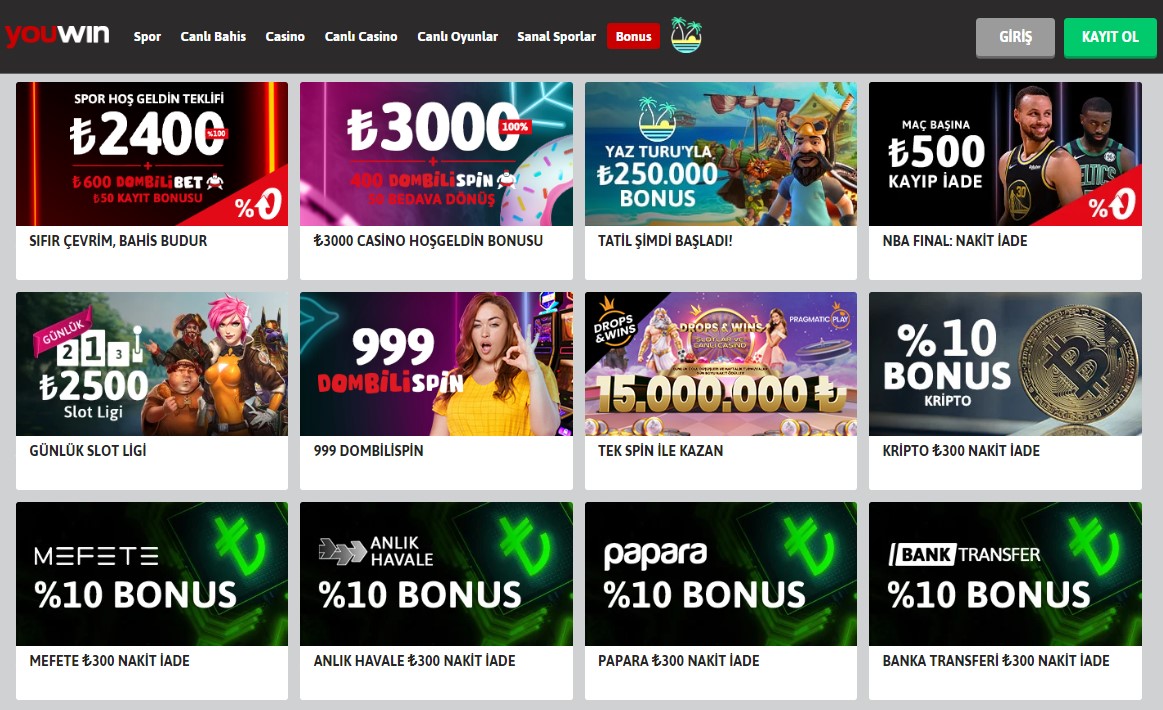Click the red Bonus tab

pos(633,36)
